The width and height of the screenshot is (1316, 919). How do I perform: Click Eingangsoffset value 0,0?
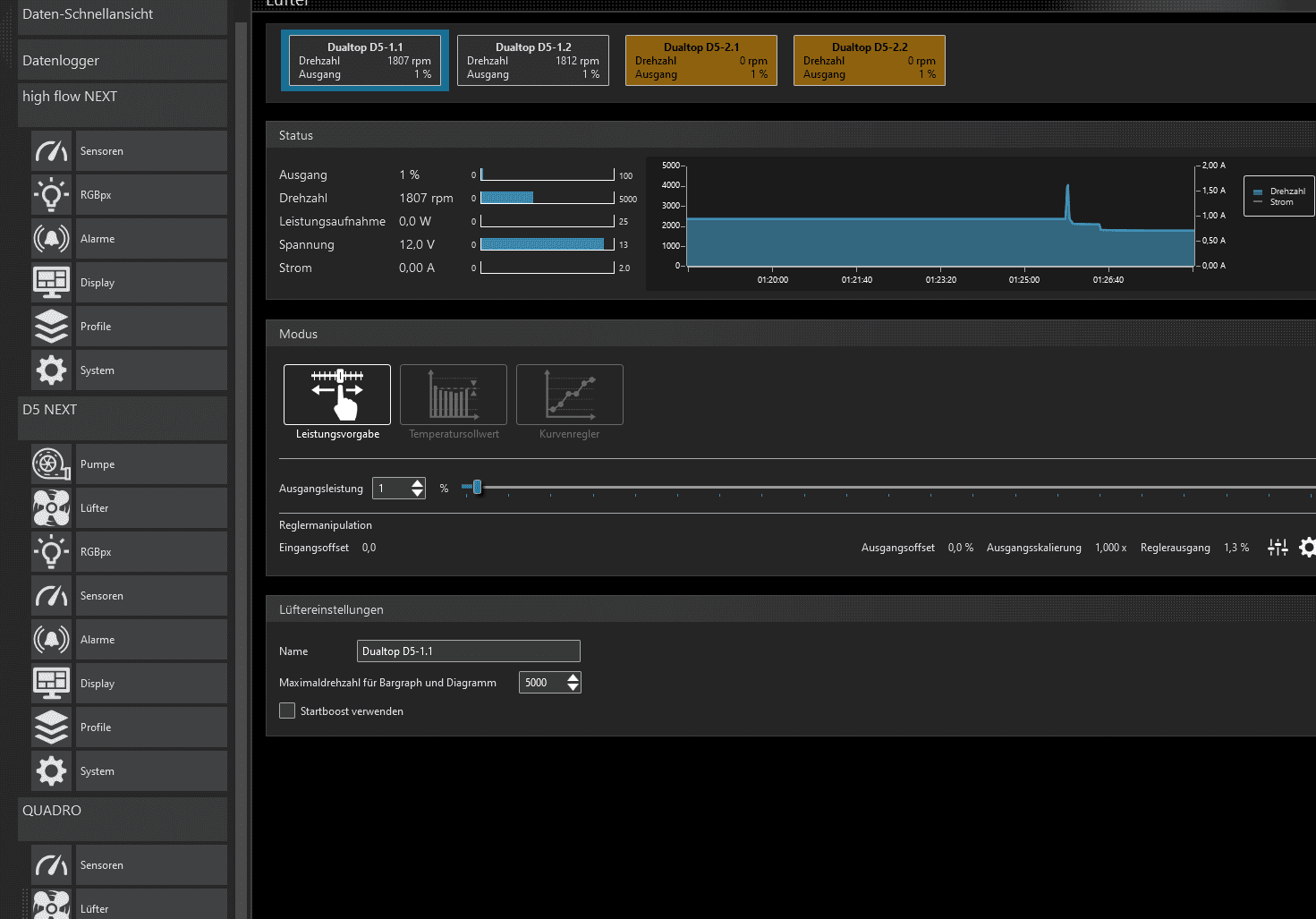coord(369,548)
